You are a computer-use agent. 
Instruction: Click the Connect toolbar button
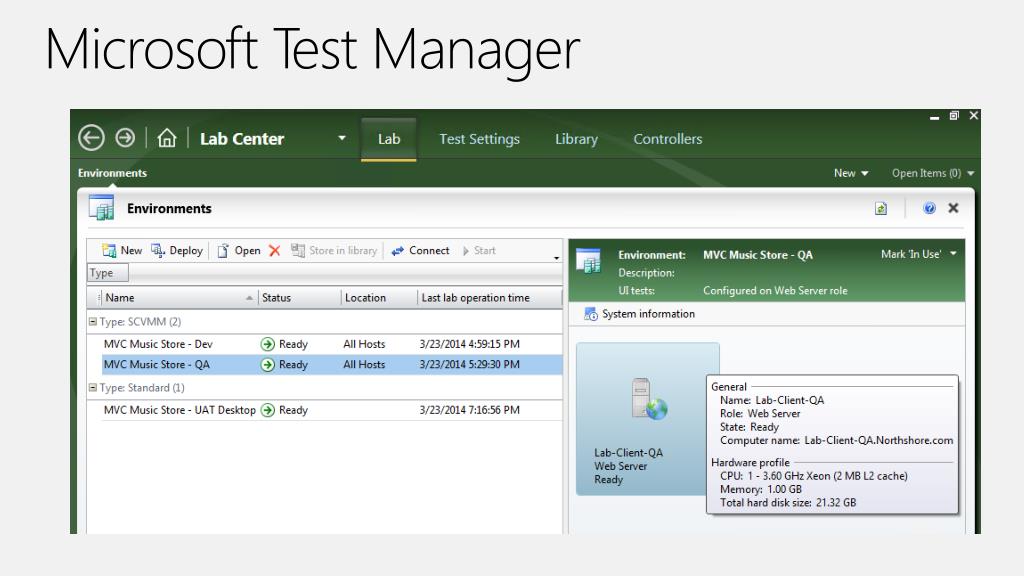(420, 250)
